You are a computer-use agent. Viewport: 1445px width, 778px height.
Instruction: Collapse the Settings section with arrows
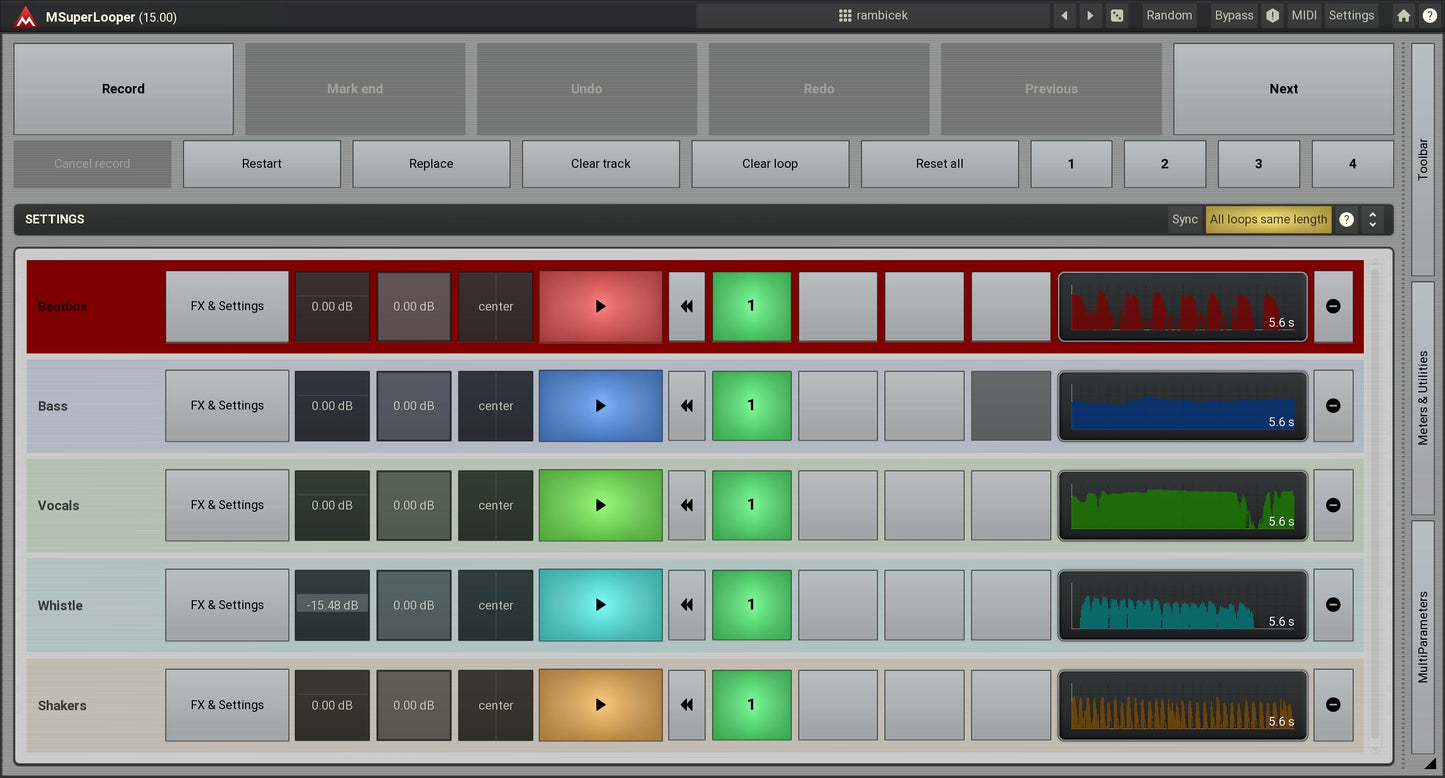coord(1372,220)
